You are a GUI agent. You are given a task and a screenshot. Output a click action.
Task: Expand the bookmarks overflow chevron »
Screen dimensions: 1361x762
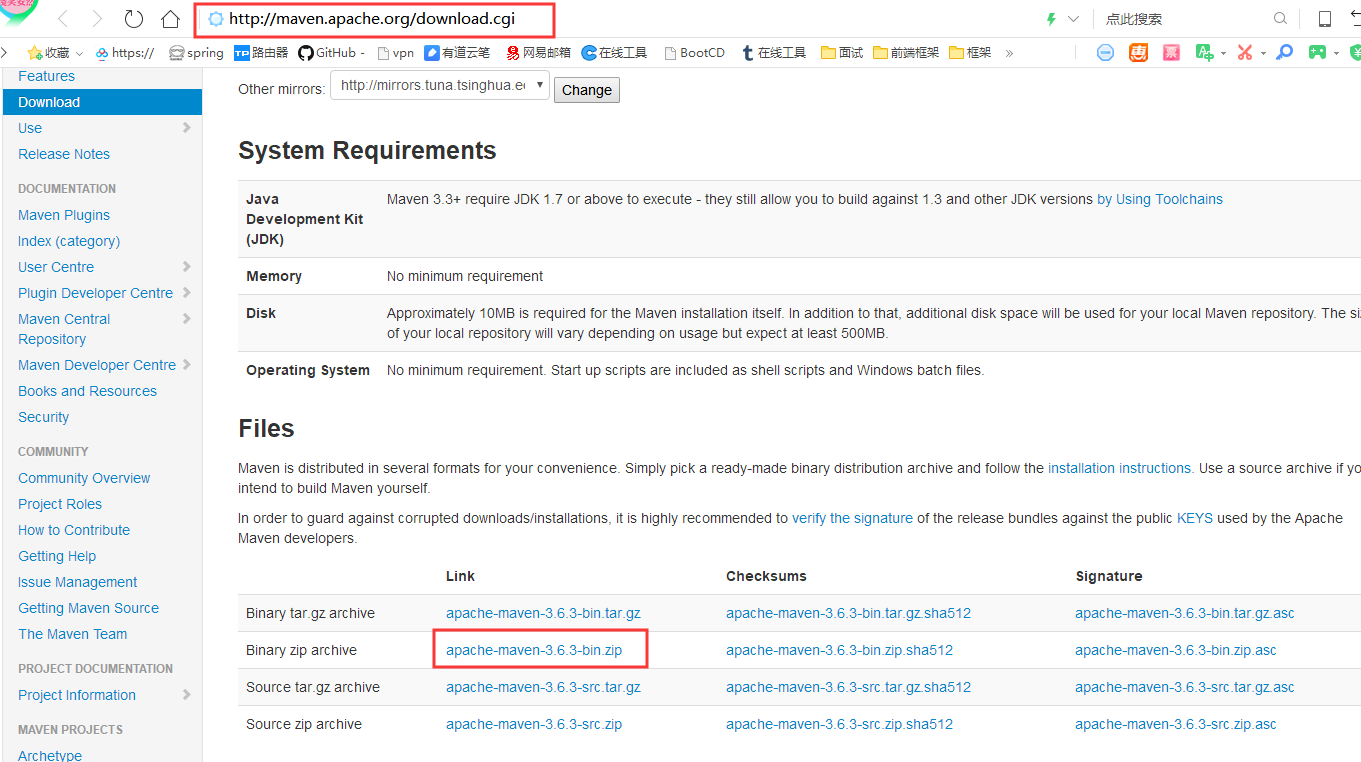(1009, 53)
